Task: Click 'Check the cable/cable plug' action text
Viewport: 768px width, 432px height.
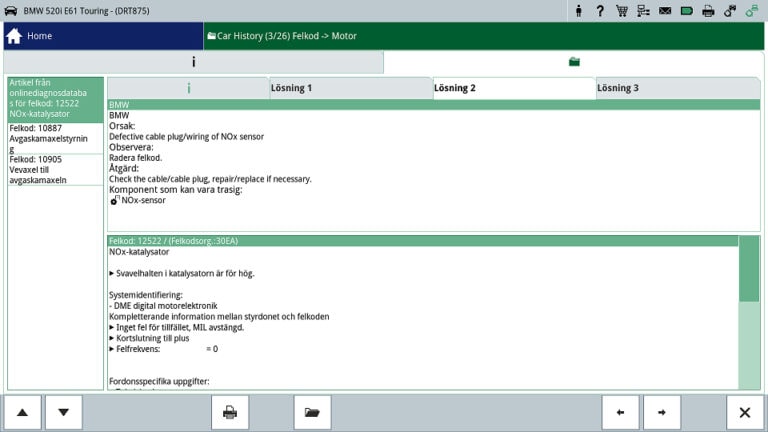Action: 210,179
